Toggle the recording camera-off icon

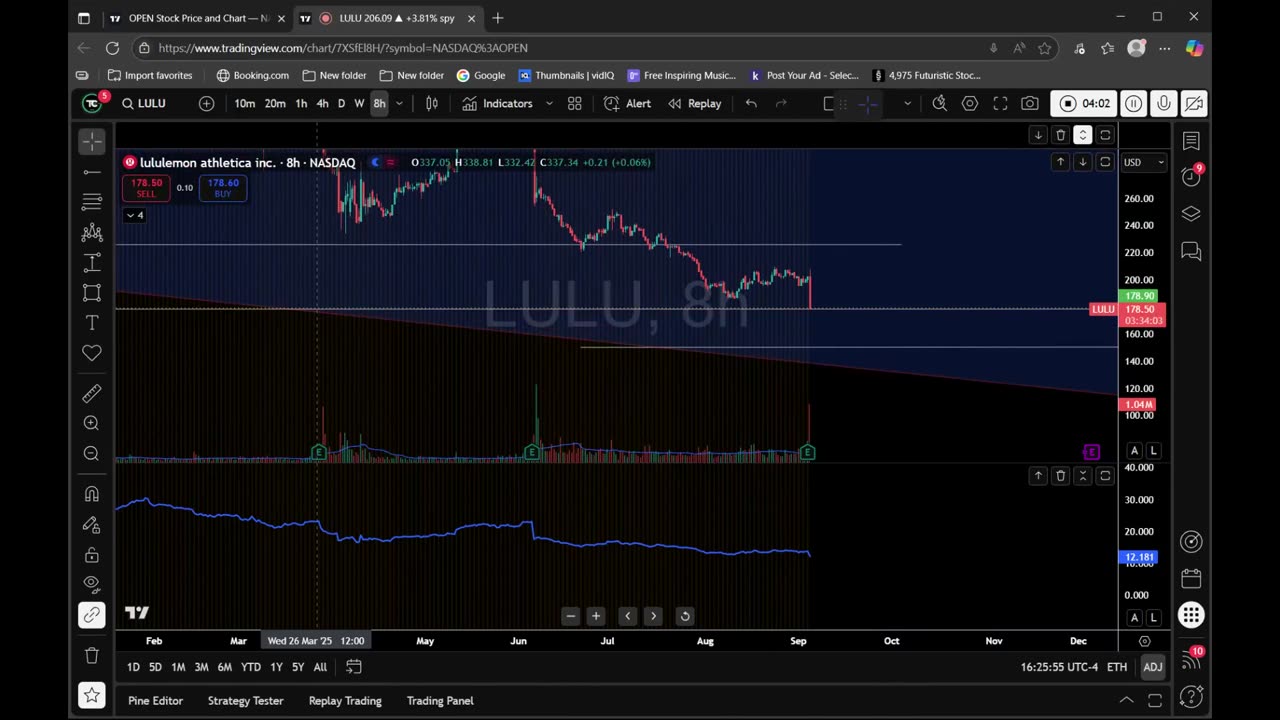pos(1193,103)
